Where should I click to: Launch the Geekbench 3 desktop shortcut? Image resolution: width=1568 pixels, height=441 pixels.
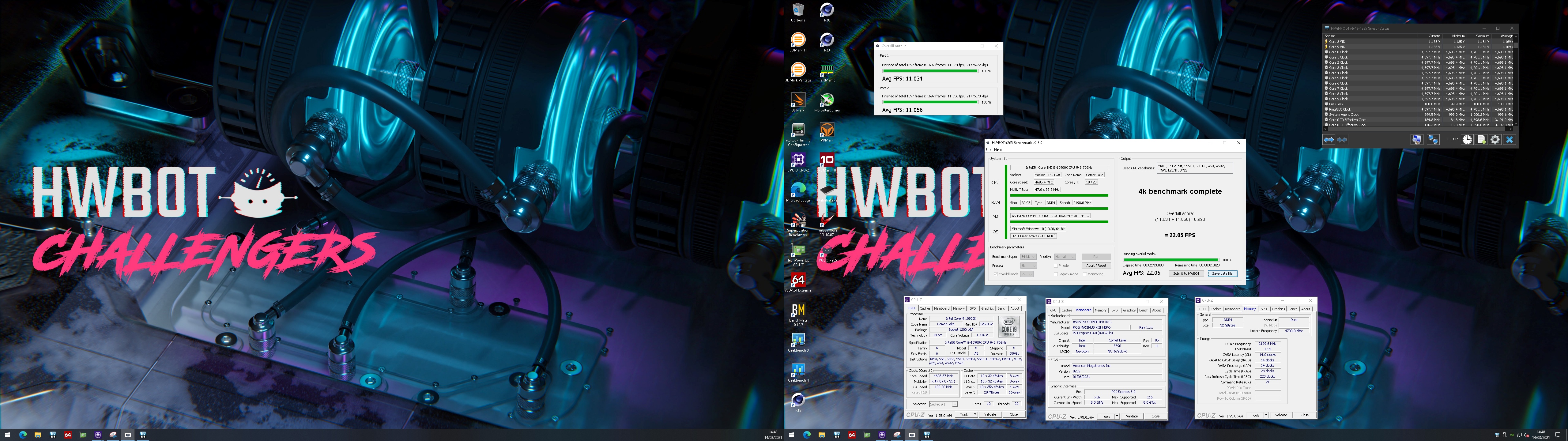(x=798, y=342)
